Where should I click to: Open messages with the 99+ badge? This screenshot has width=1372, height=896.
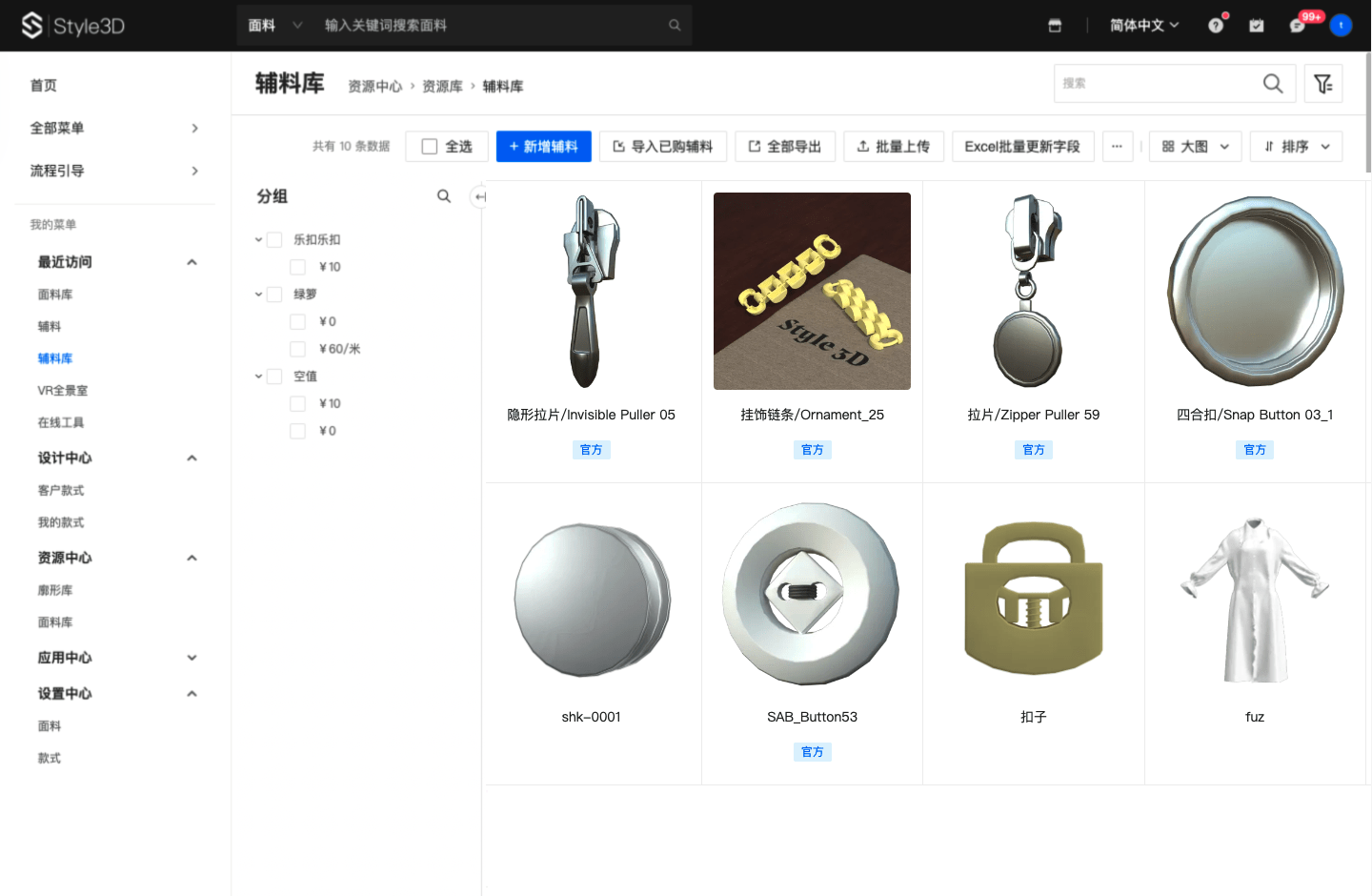tap(1298, 26)
